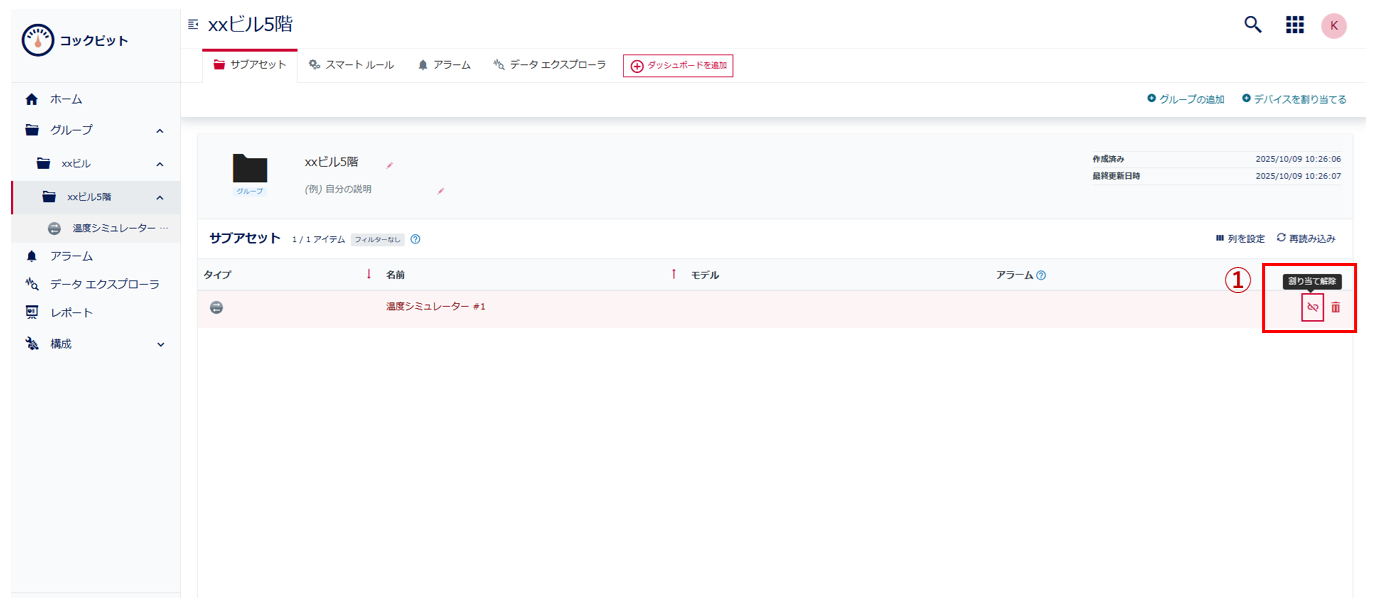Open search with the magnifier icon

tap(1252, 24)
